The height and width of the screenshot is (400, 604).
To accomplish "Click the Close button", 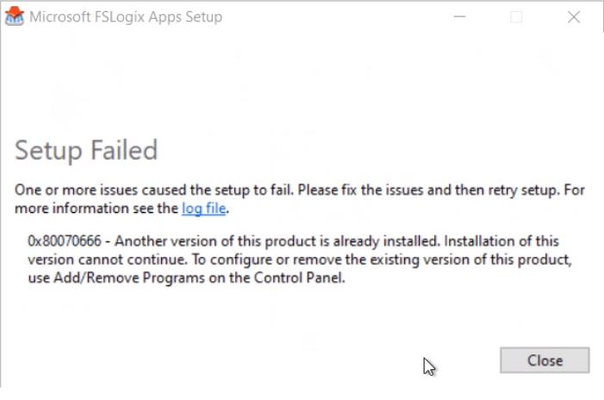I will [x=545, y=360].
